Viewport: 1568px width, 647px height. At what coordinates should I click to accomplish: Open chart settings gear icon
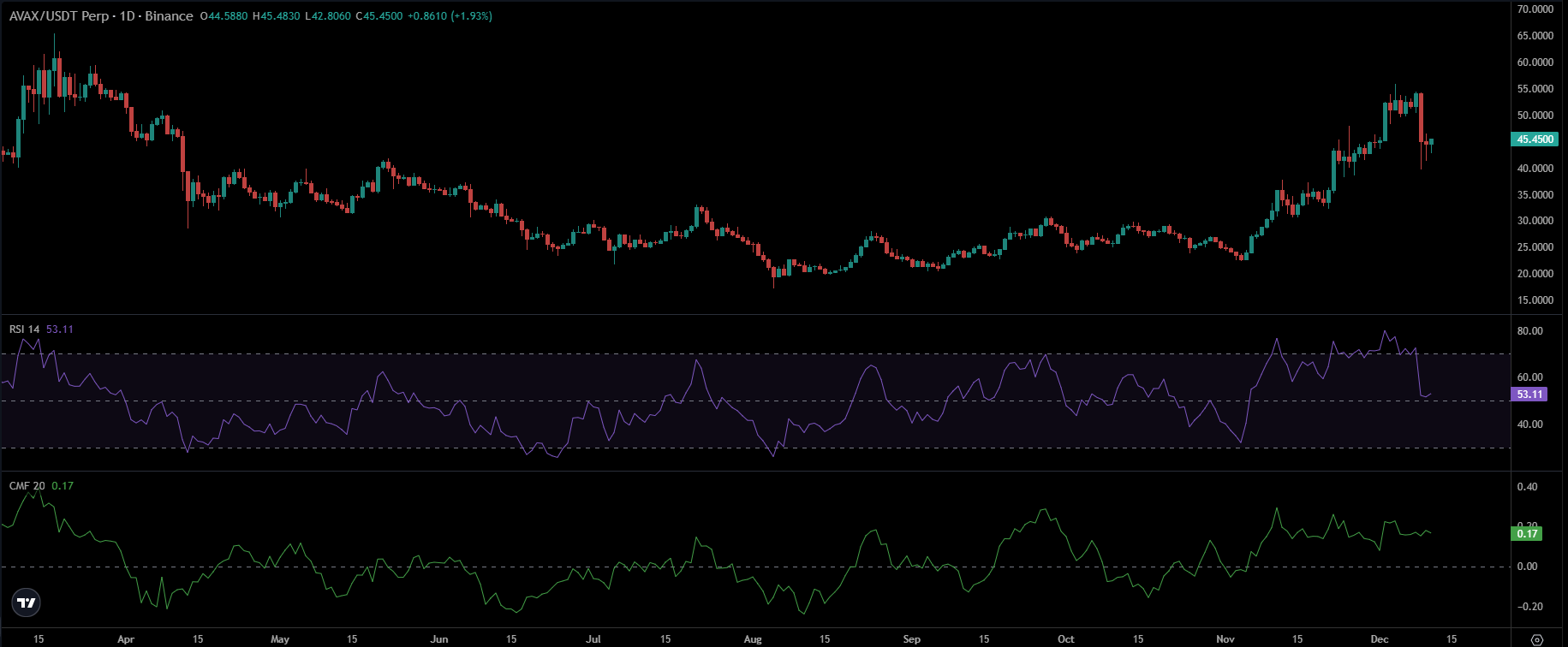point(1537,639)
